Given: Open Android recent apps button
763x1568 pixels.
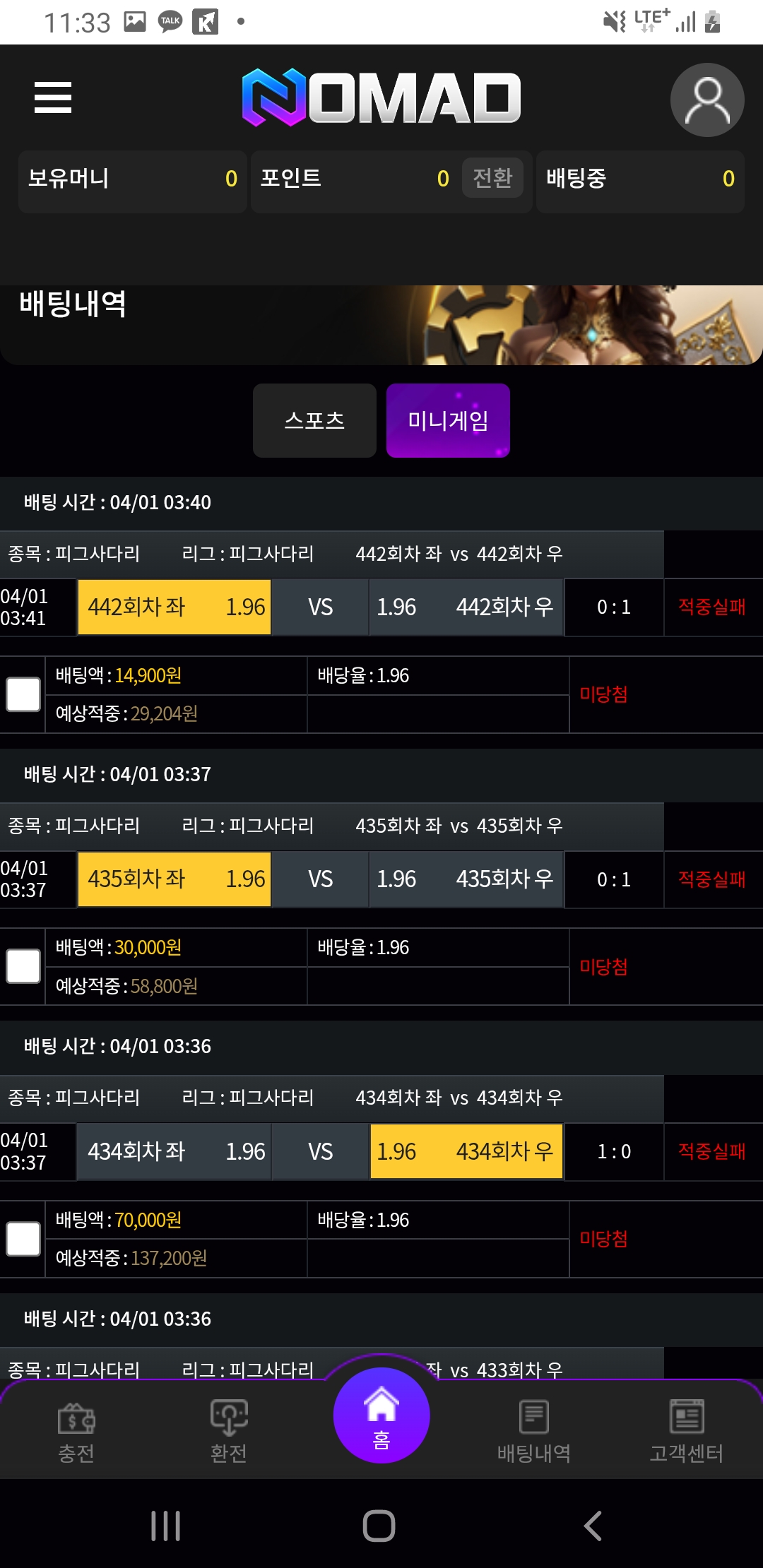Looking at the screenshot, I should tap(166, 1526).
